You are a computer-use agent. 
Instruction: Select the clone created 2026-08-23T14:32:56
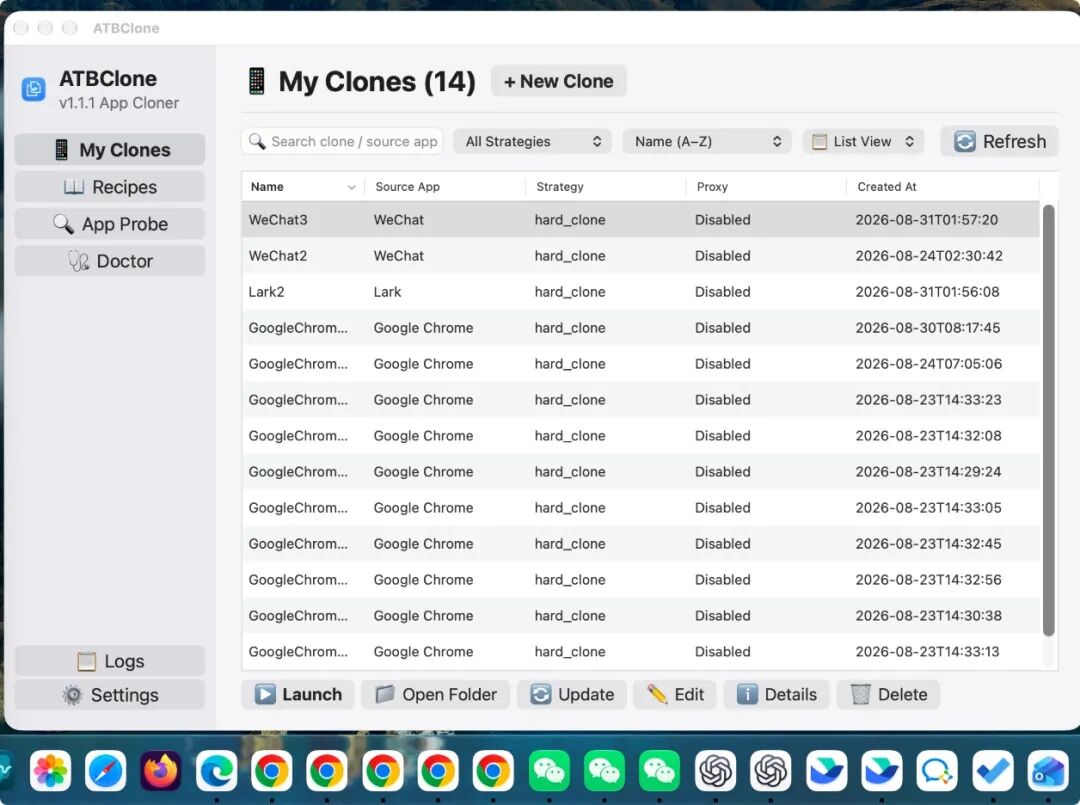click(641, 579)
